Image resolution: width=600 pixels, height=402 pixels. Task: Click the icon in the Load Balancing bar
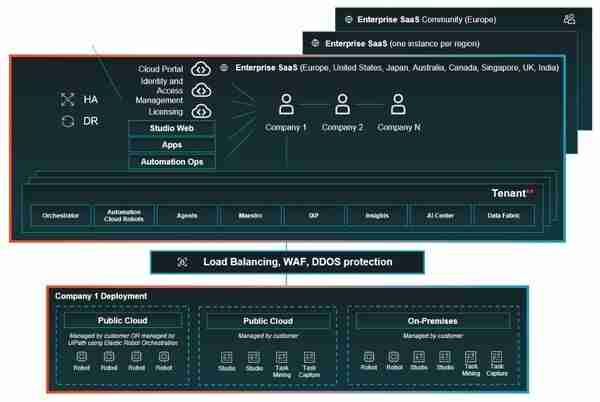183,262
